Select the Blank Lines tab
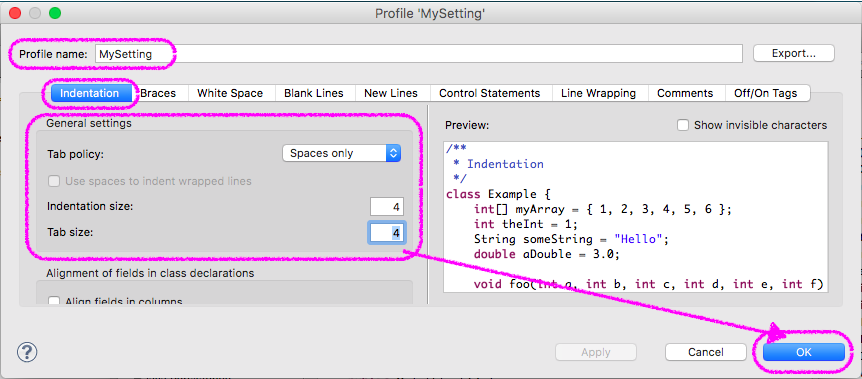This screenshot has height=379, width=862. click(x=314, y=93)
